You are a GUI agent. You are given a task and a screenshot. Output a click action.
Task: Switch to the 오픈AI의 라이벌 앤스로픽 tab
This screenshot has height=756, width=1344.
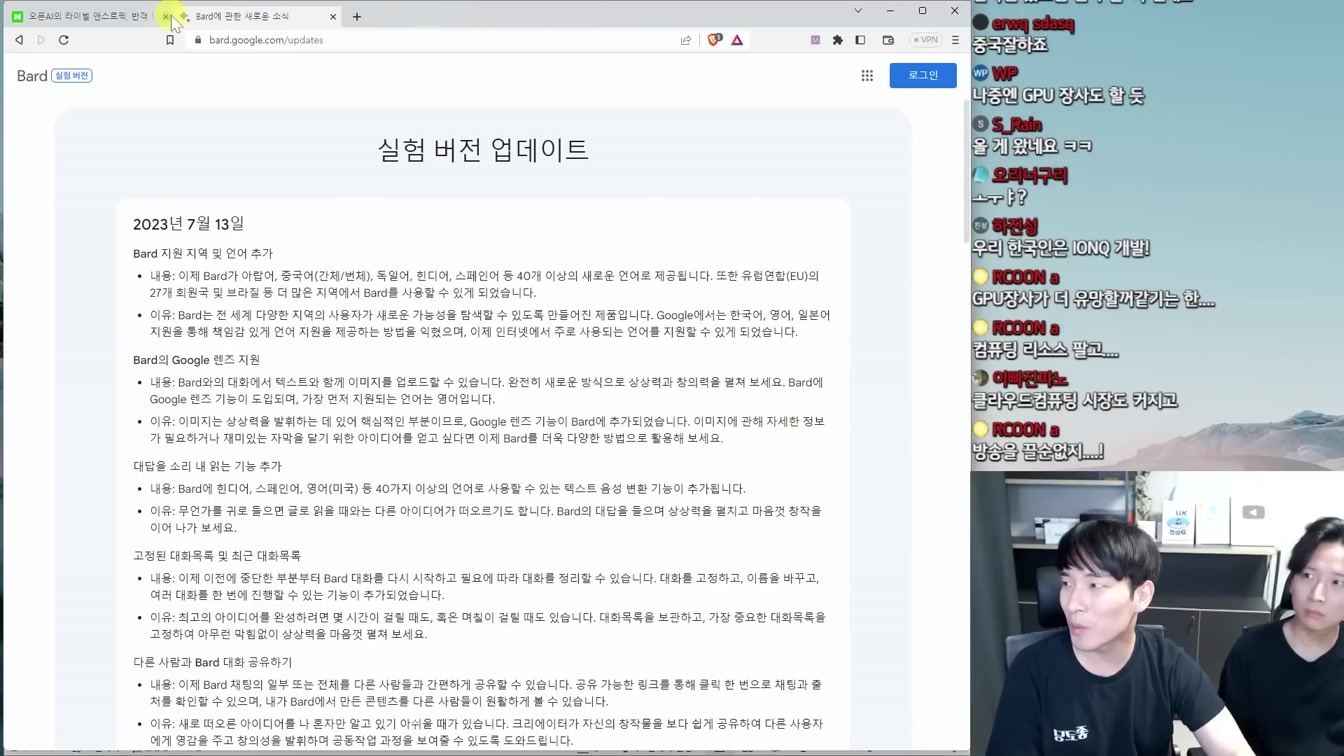[88, 16]
